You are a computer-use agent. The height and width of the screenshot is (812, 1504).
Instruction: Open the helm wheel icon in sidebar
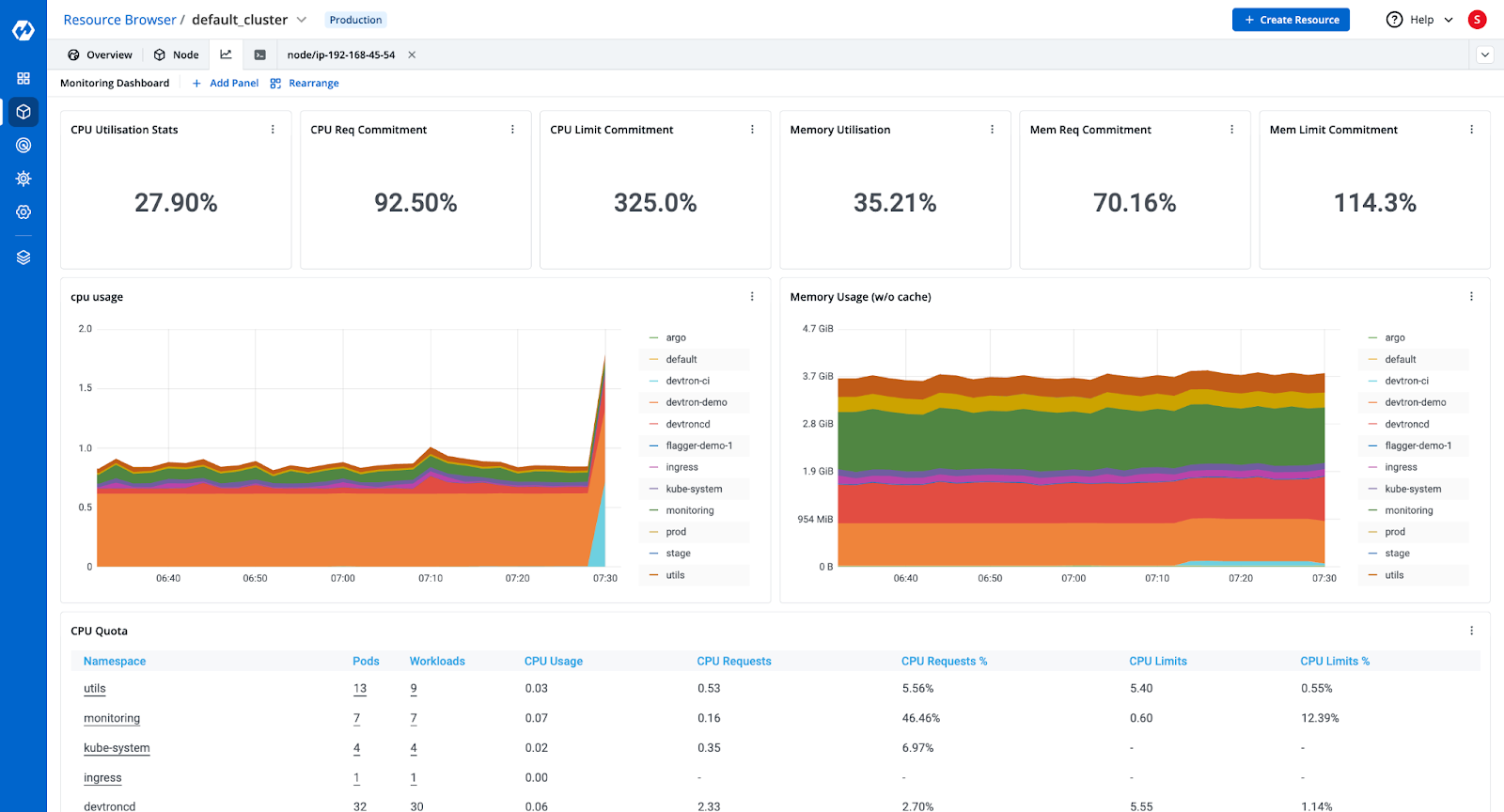23,179
